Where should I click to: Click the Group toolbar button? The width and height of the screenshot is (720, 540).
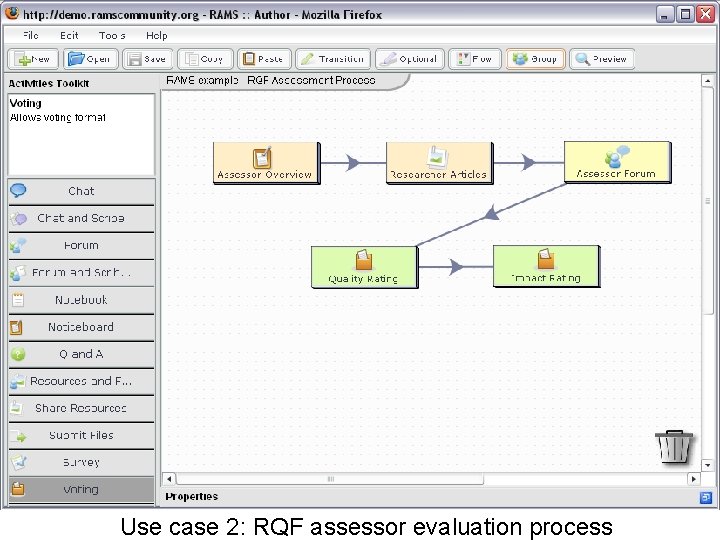535,59
